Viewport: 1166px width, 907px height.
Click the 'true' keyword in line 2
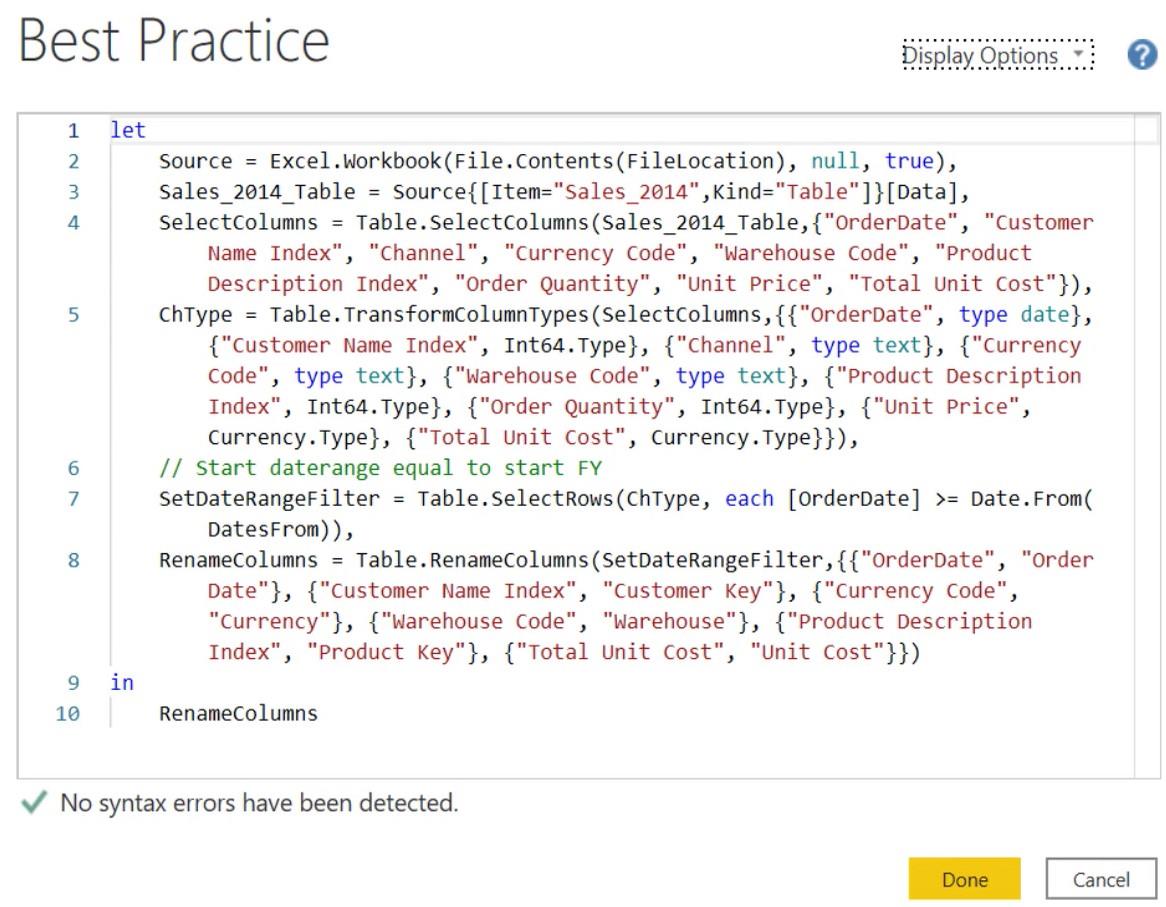coord(908,161)
